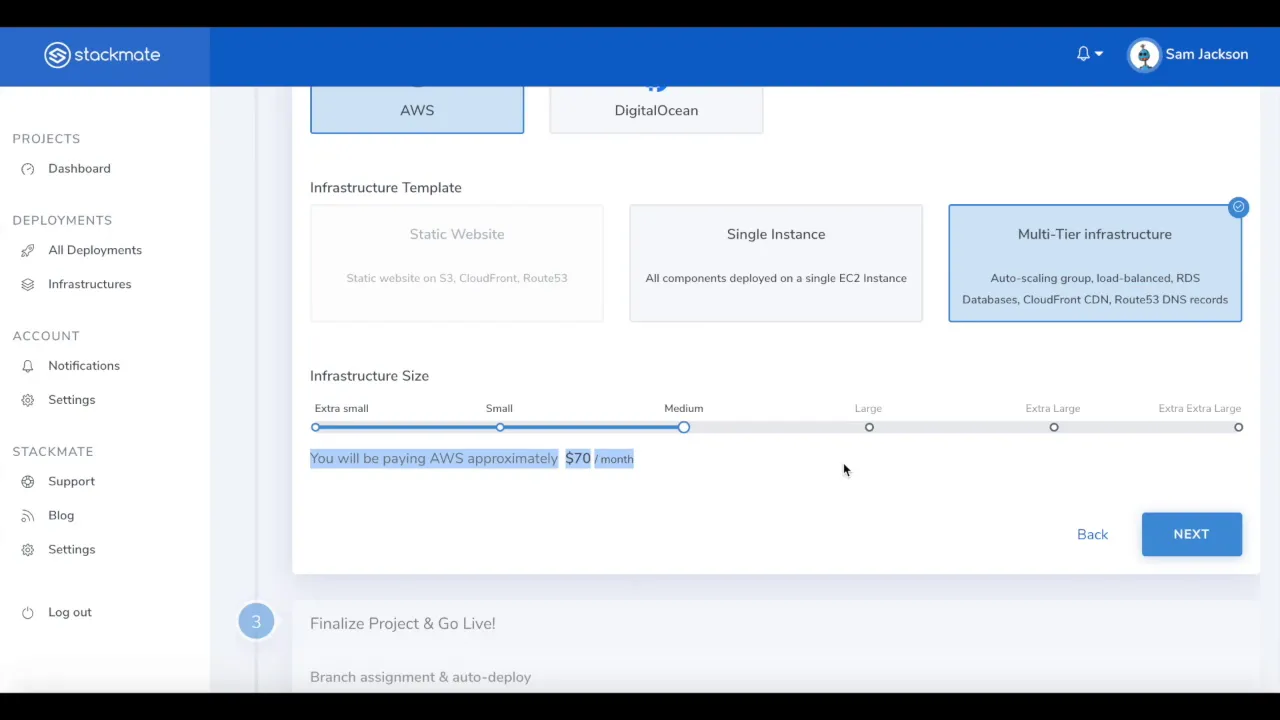Click the selected checkmark badge on Multi-Tier
The image size is (1280, 720).
tap(1239, 207)
